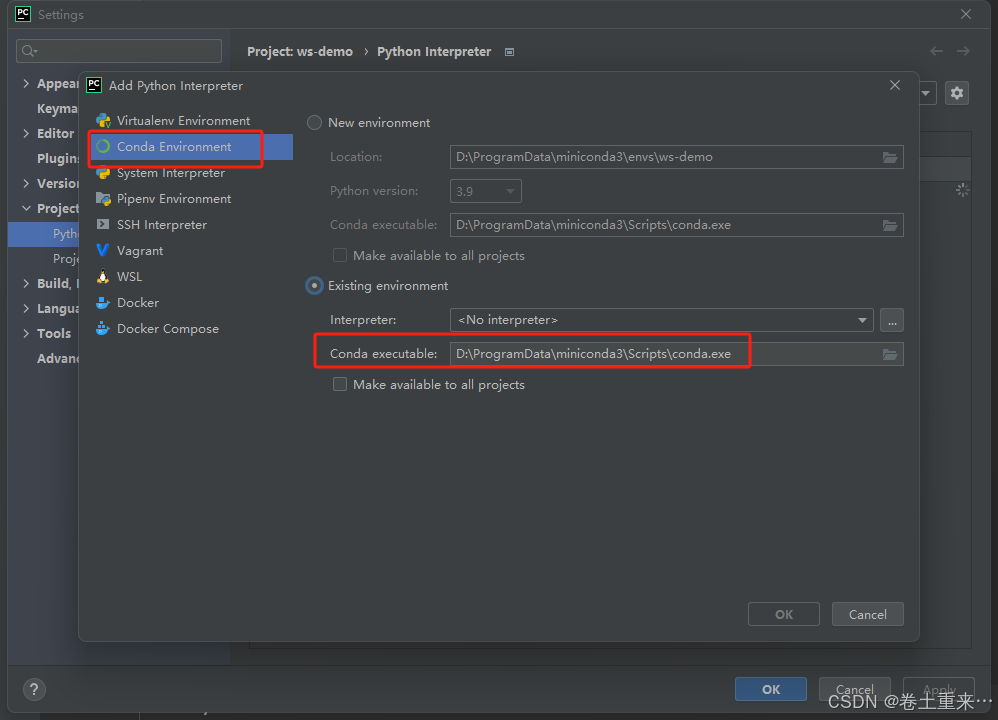Click icon next to Python Interpreter heading

coord(509,52)
